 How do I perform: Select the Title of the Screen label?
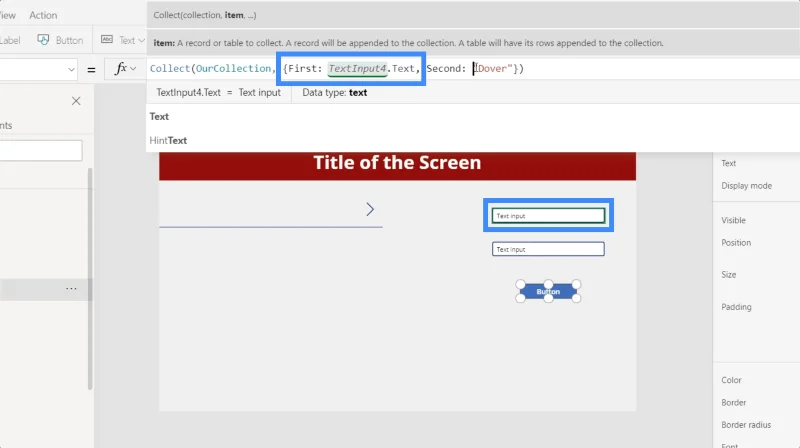397,163
